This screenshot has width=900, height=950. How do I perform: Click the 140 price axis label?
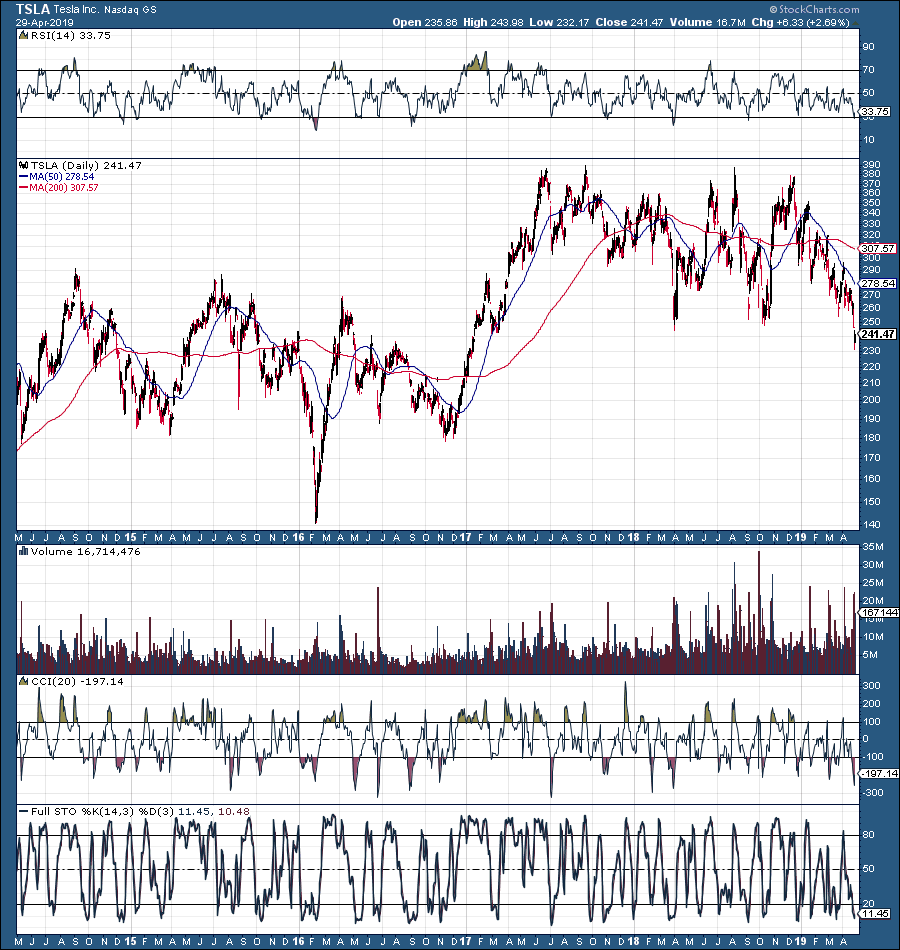[x=871, y=525]
